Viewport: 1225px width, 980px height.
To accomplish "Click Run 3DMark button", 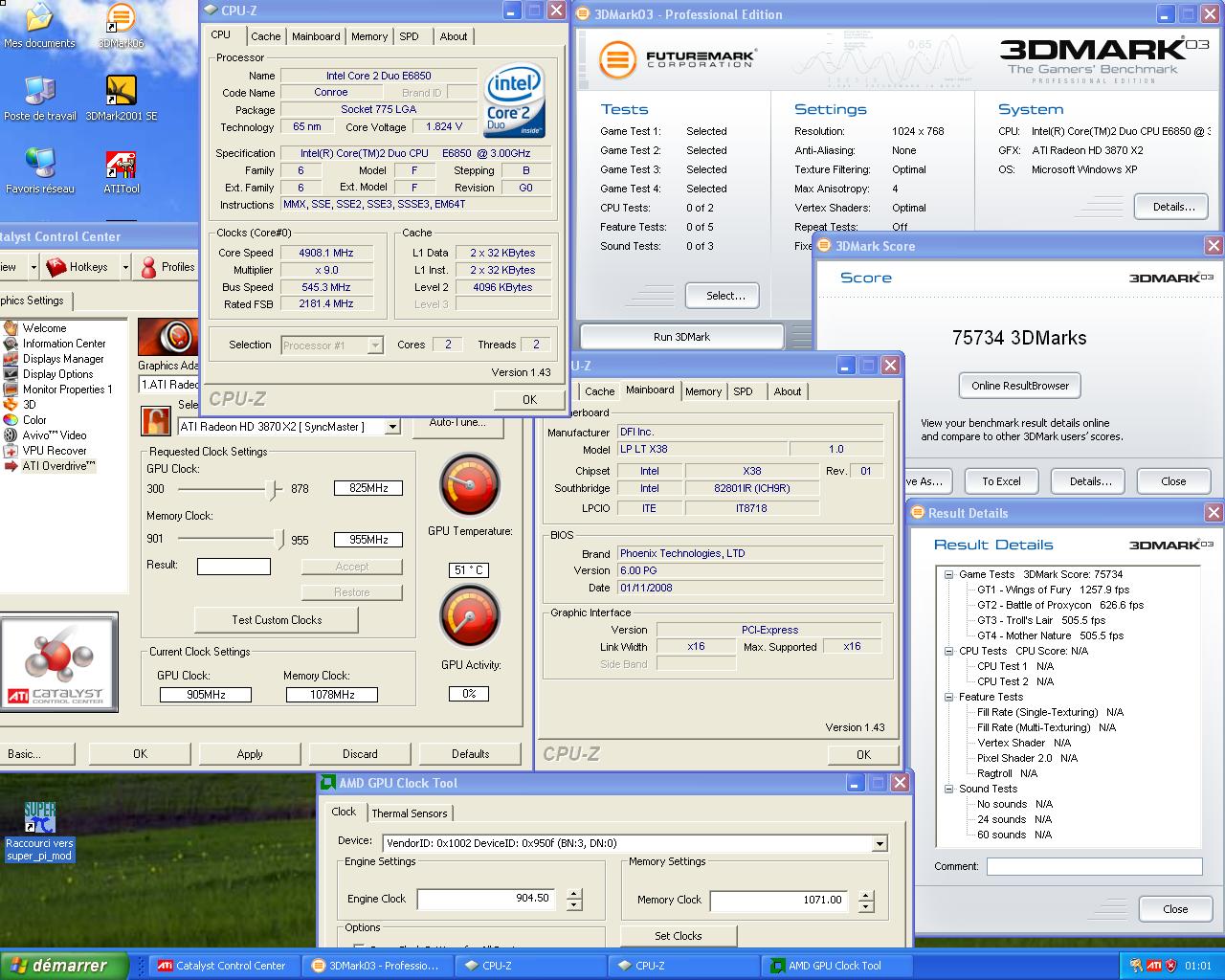I will pos(681,337).
